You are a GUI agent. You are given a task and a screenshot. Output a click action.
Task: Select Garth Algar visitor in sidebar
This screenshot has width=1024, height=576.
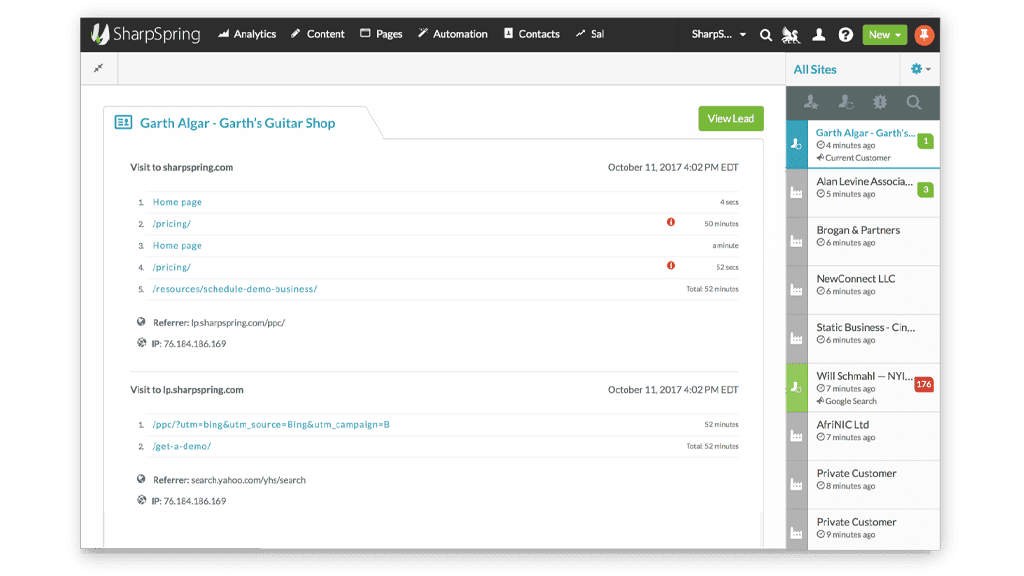[x=863, y=144]
